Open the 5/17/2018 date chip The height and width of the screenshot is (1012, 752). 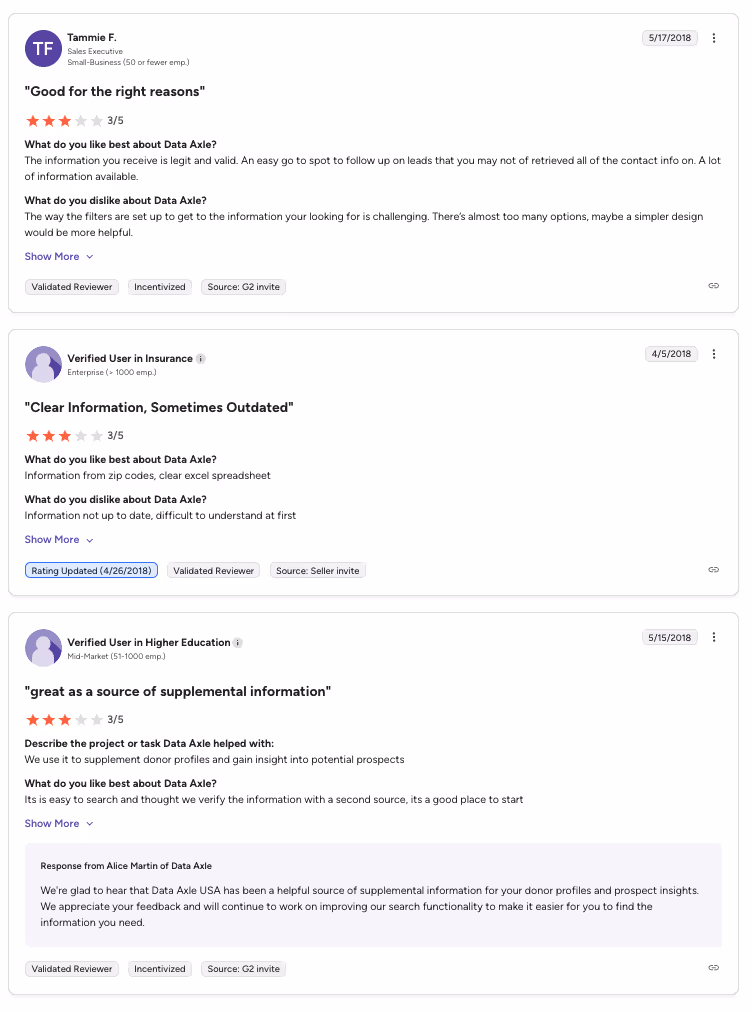click(669, 37)
